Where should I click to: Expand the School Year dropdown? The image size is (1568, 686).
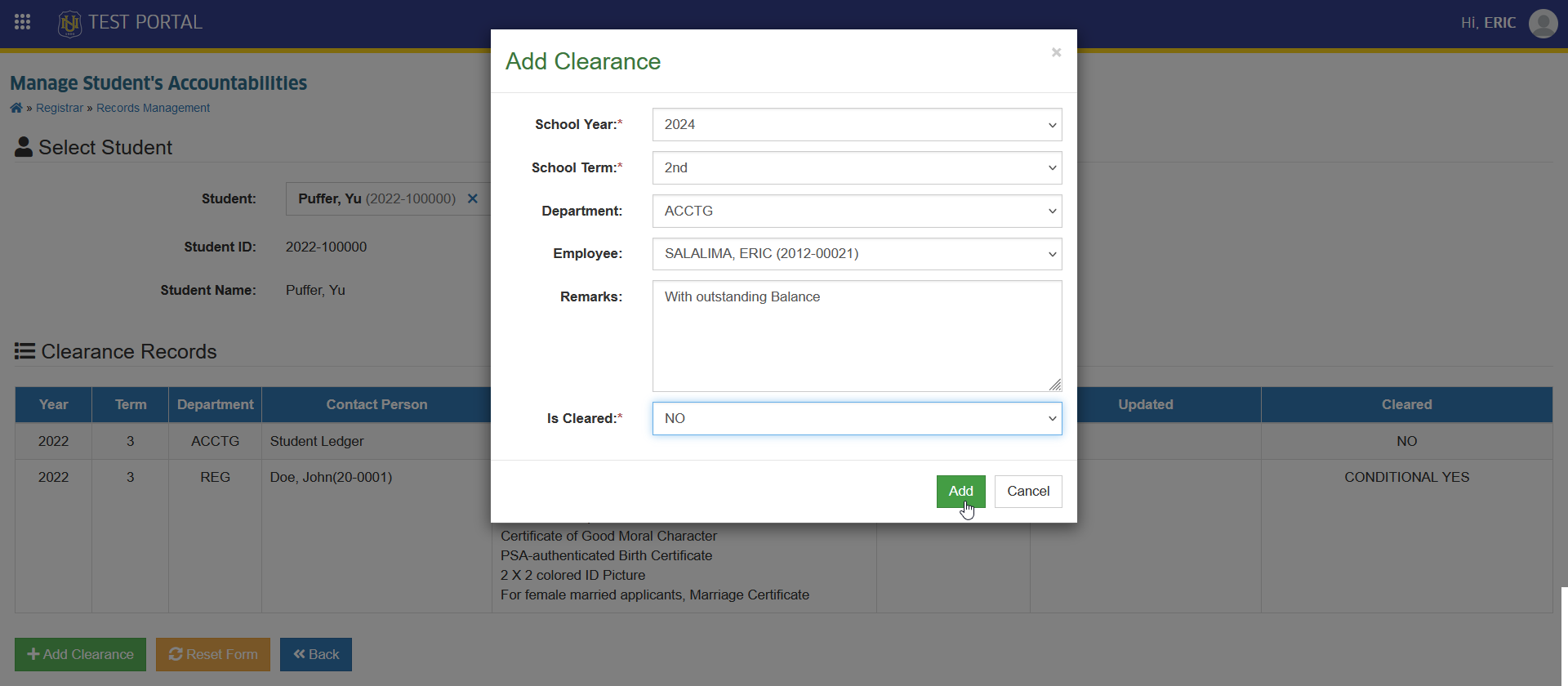pyautogui.click(x=857, y=125)
